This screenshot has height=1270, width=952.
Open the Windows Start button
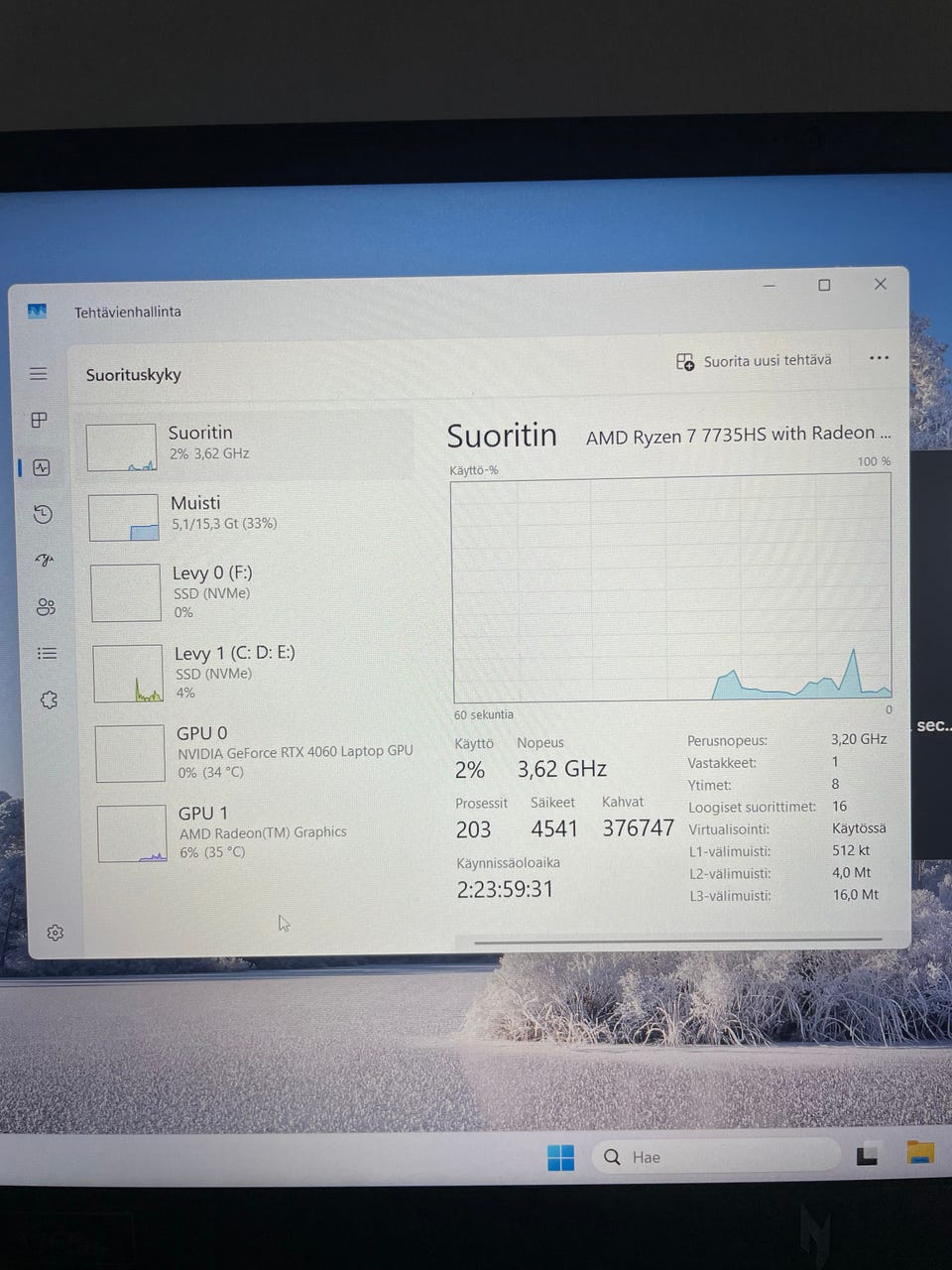click(560, 1157)
